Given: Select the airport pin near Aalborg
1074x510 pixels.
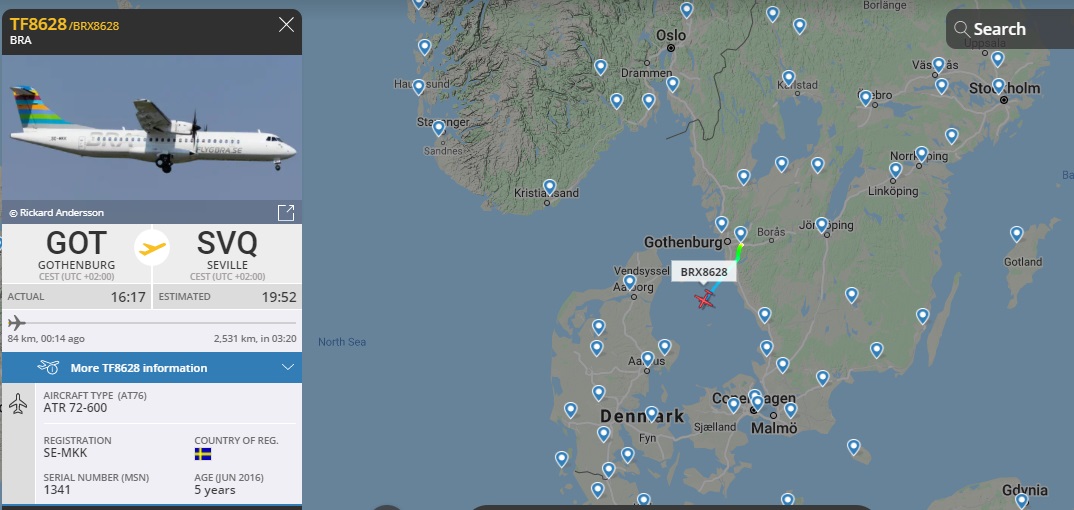Looking at the screenshot, I should 629,283.
